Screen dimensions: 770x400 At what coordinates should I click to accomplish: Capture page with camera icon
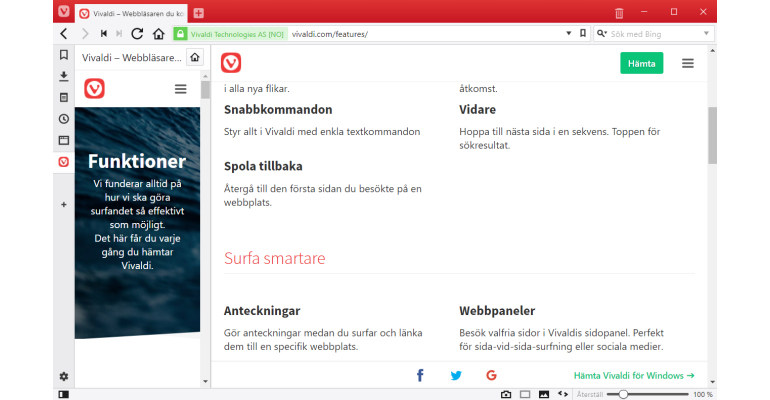(x=506, y=394)
